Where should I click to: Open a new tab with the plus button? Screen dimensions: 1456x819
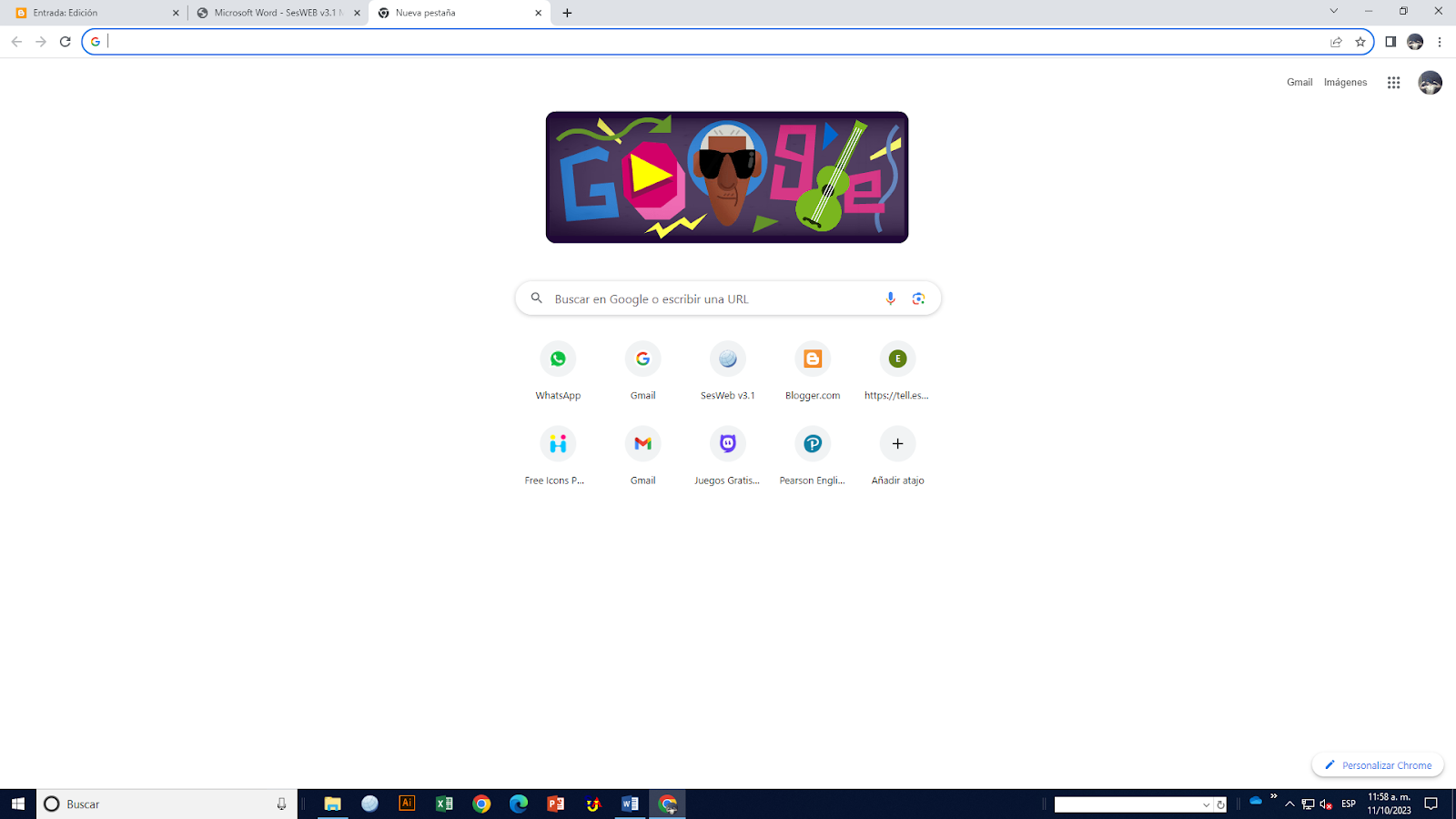pos(567,13)
